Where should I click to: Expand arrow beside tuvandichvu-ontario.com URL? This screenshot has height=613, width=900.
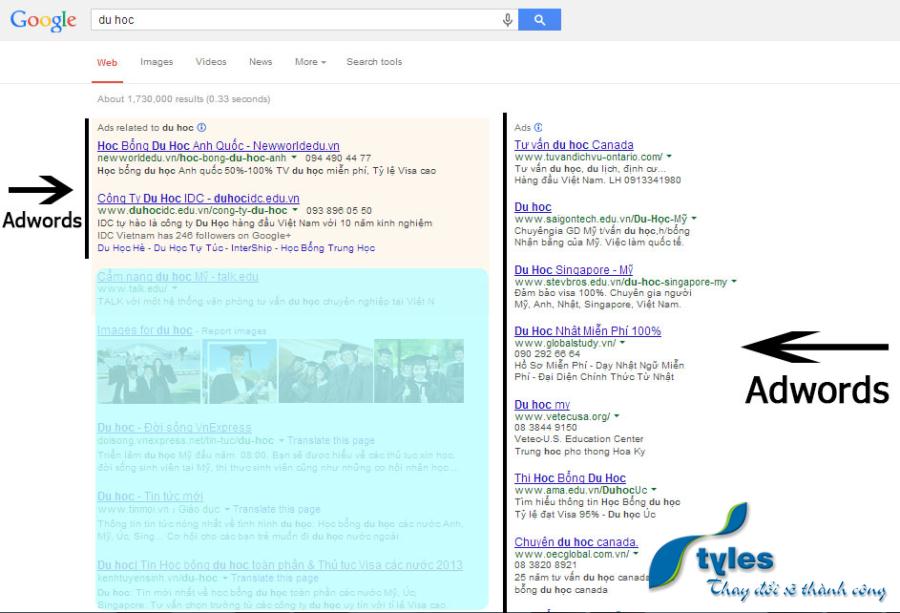point(669,156)
